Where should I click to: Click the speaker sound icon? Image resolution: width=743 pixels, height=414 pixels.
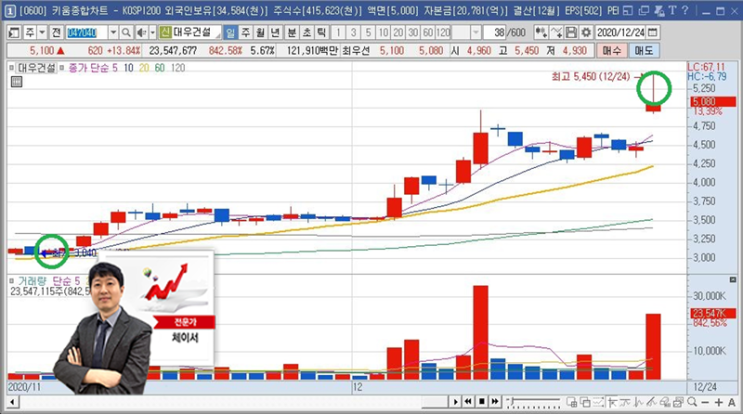tap(141, 32)
